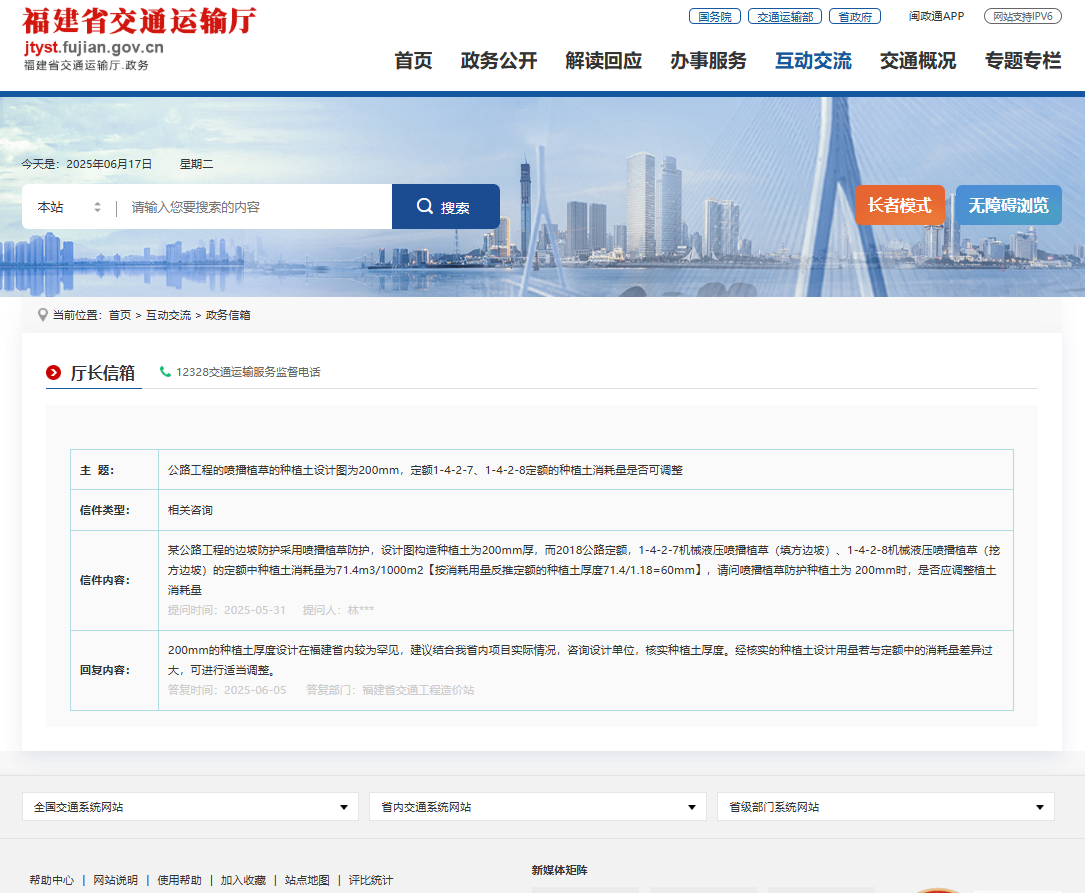
Task: Open the 全国交通系统网站 dropdown
Action: point(190,806)
